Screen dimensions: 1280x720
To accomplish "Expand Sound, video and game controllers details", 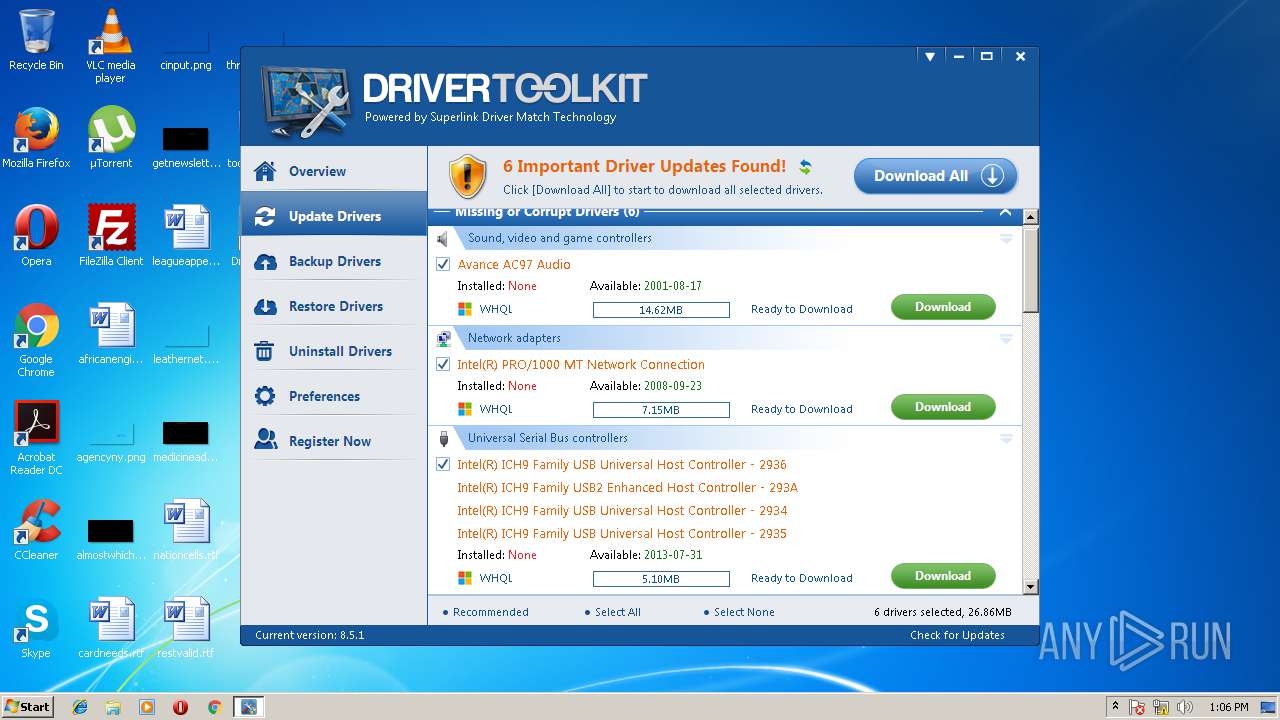I will 1006,238.
